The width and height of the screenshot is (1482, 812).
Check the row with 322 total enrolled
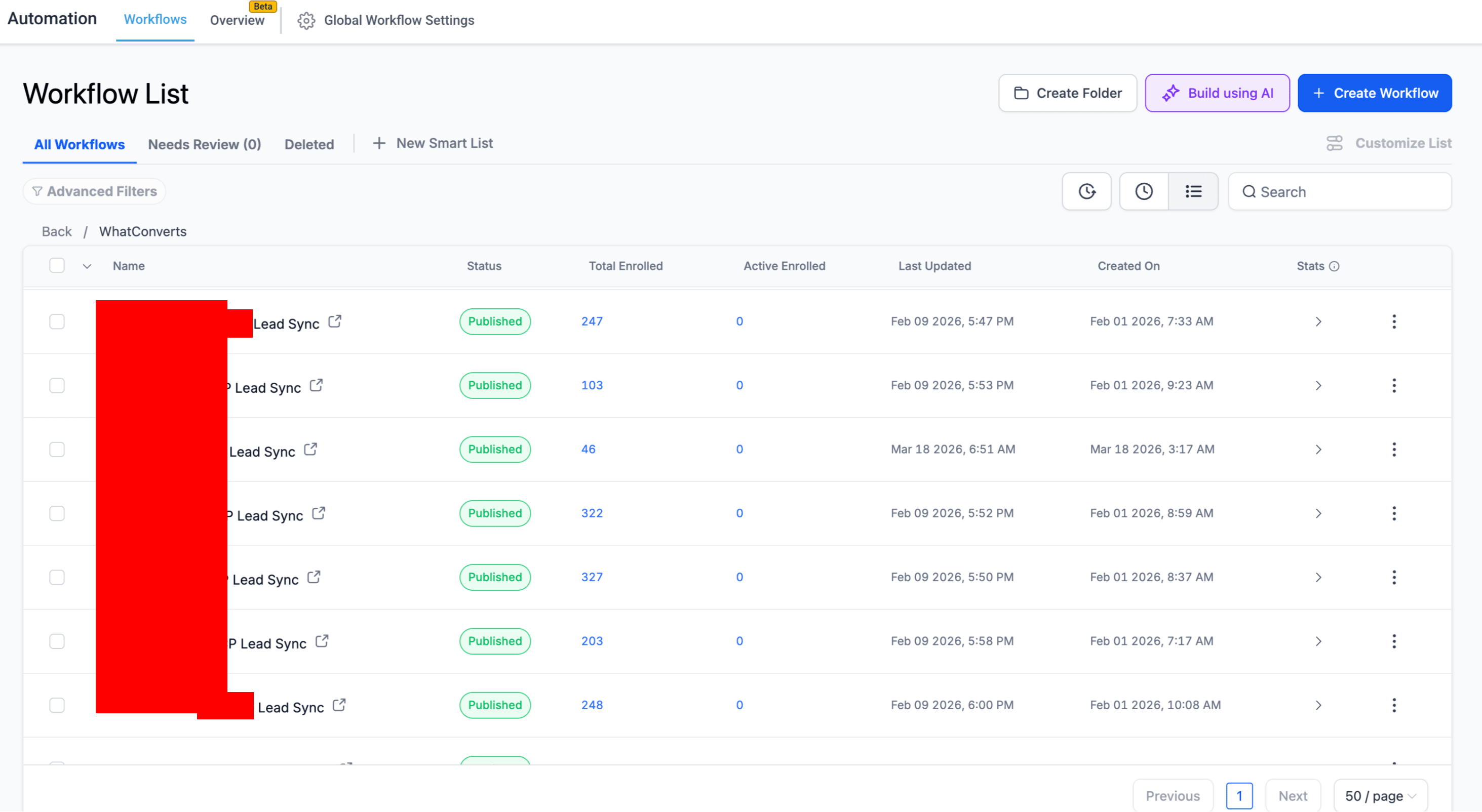tap(57, 513)
